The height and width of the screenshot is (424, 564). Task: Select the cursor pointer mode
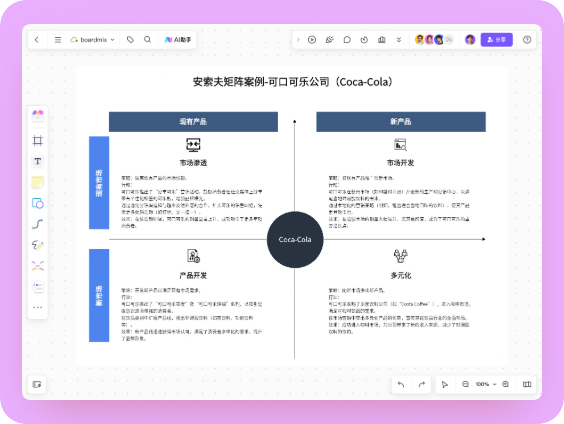[x=445, y=384]
